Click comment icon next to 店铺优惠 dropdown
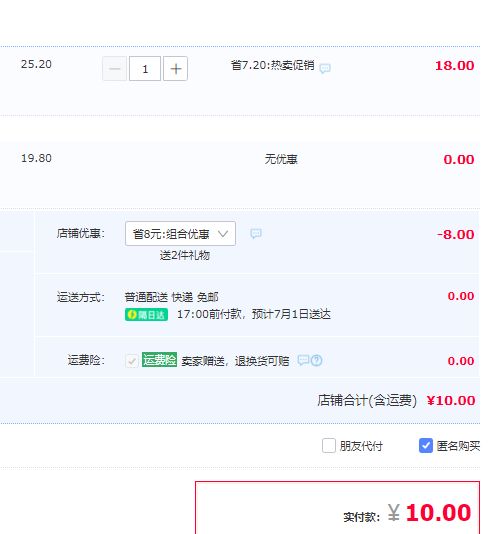This screenshot has width=502, height=534. coord(256,234)
